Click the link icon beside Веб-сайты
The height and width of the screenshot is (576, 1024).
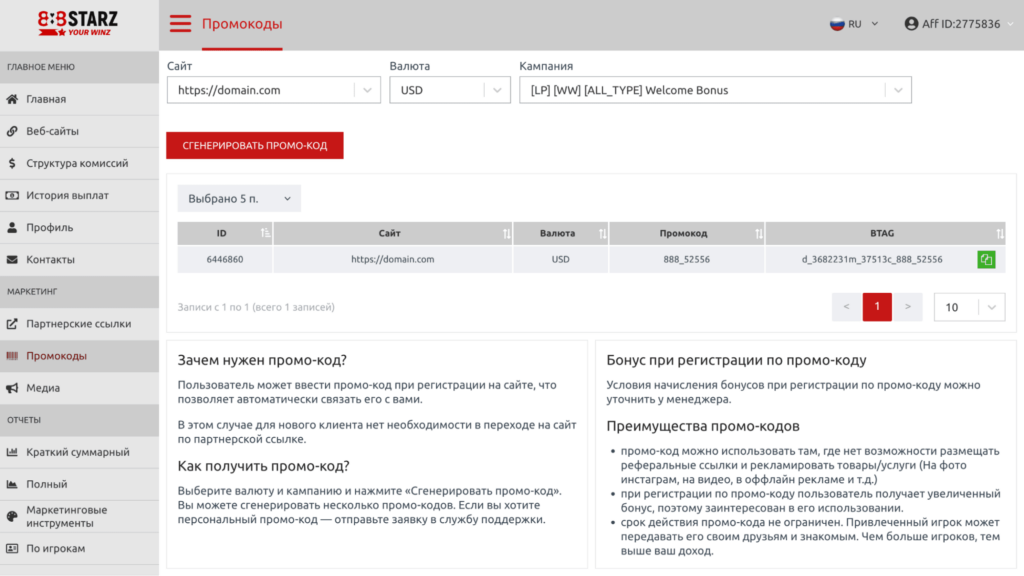tap(12, 131)
